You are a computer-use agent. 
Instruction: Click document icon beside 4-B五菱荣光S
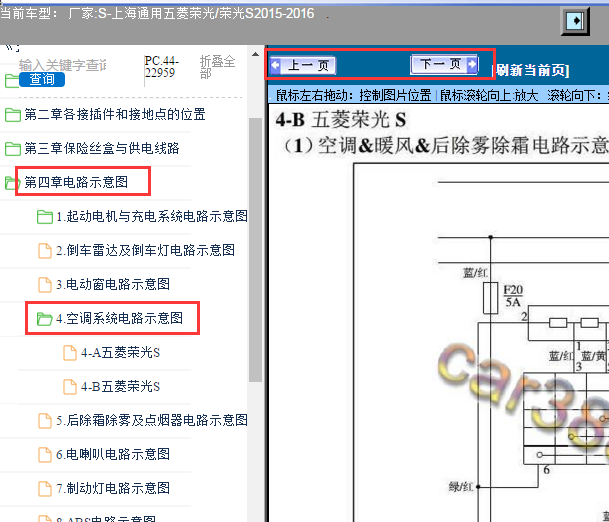[x=70, y=387]
